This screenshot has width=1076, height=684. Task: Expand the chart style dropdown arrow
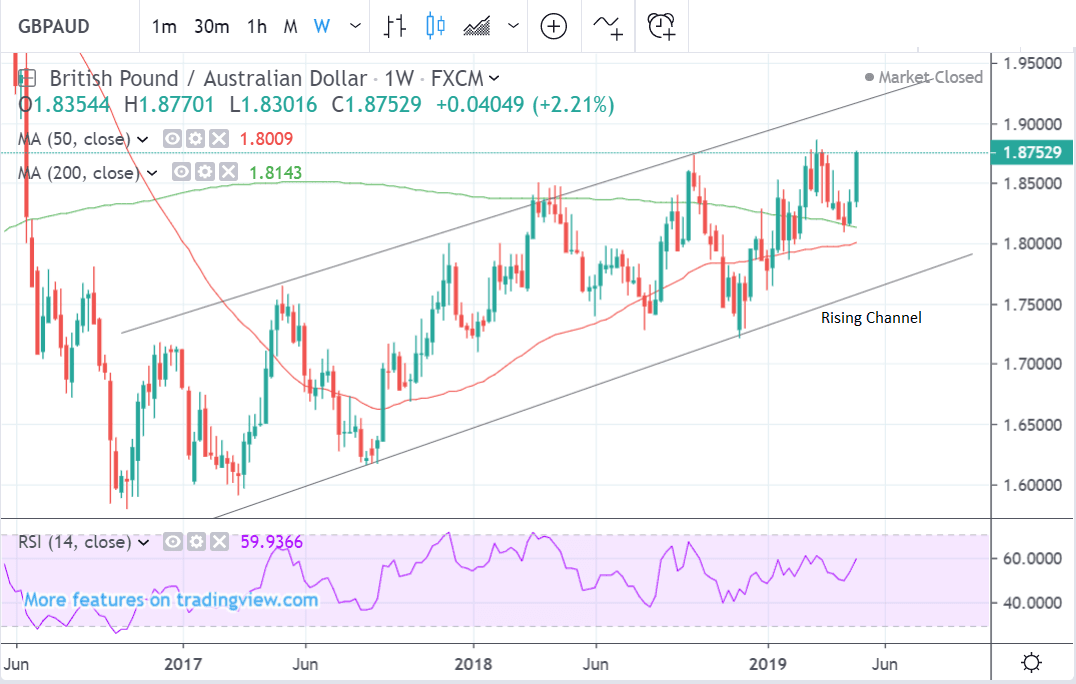(514, 26)
